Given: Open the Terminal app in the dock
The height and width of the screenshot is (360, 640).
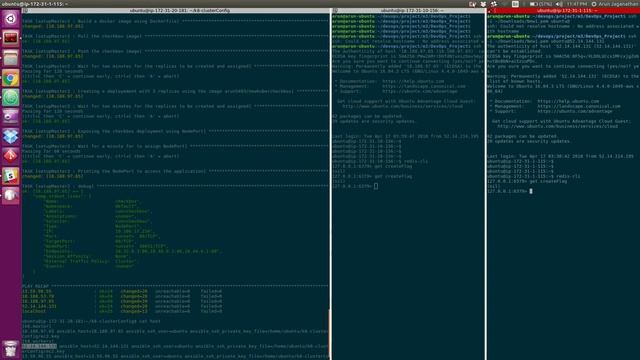Looking at the screenshot, I should click(11, 38).
